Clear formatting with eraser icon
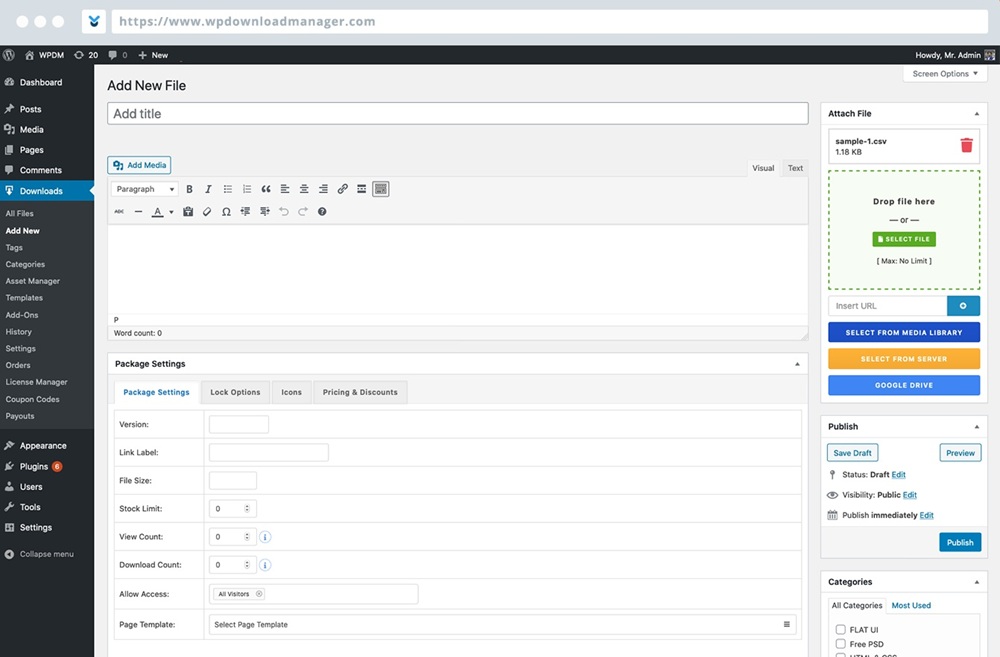 tap(207, 212)
